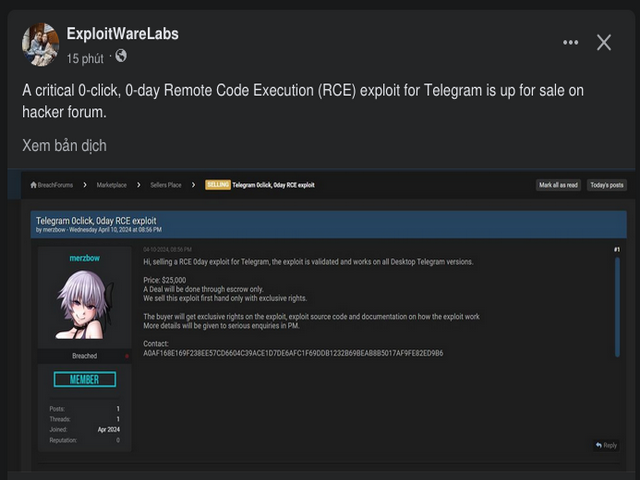Click chevron after Sellers Place breadcrumb
The image size is (640, 480).
[193, 185]
